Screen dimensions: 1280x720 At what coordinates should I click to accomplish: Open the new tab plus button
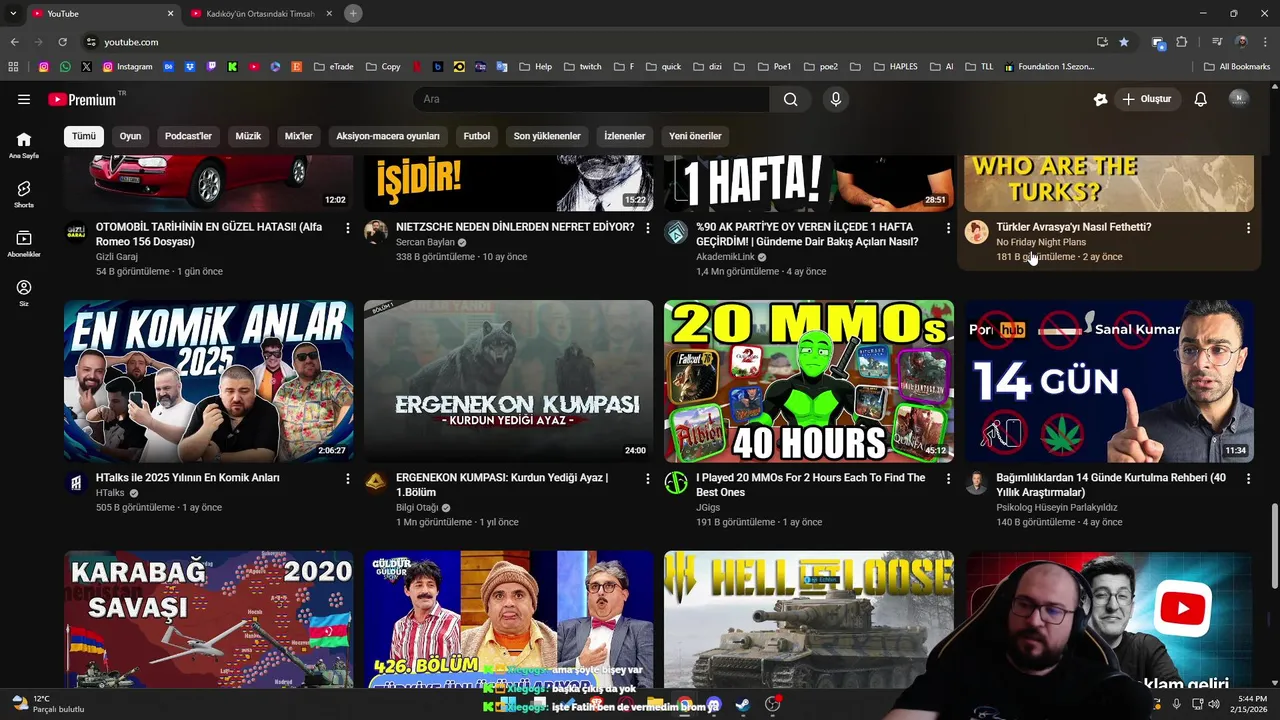click(353, 13)
